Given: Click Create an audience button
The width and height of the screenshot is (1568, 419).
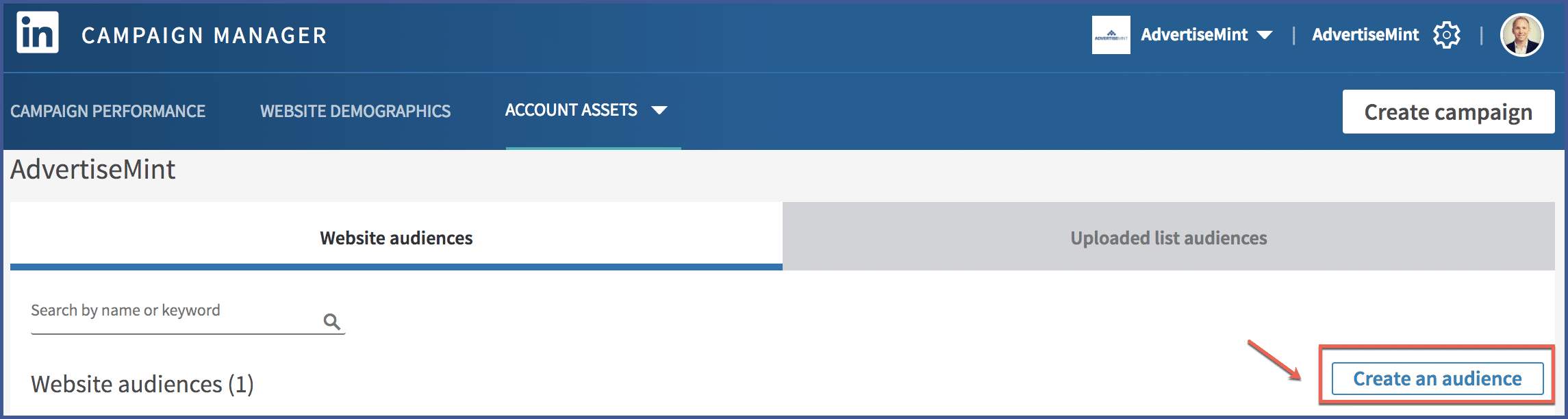Looking at the screenshot, I should [x=1437, y=379].
